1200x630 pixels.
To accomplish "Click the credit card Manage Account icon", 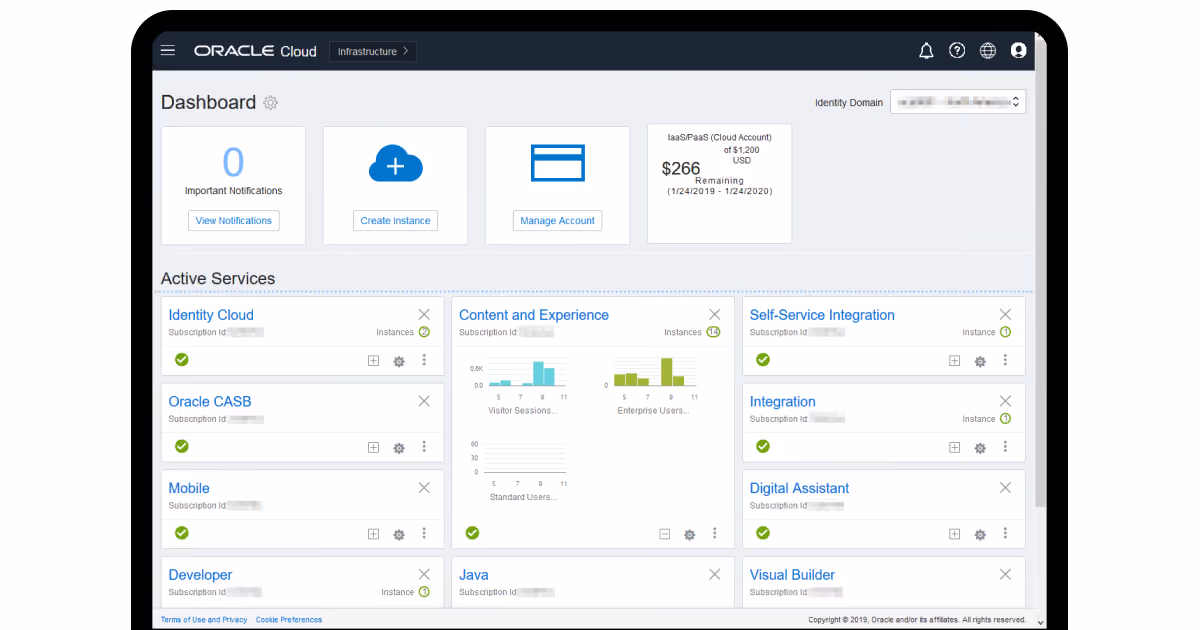I will [558, 163].
